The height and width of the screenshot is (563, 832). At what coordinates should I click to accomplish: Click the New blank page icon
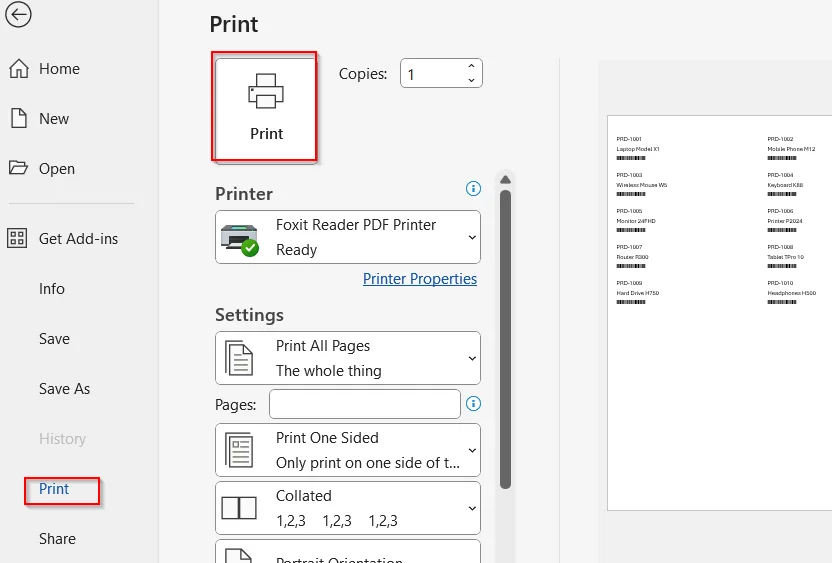(x=19, y=118)
